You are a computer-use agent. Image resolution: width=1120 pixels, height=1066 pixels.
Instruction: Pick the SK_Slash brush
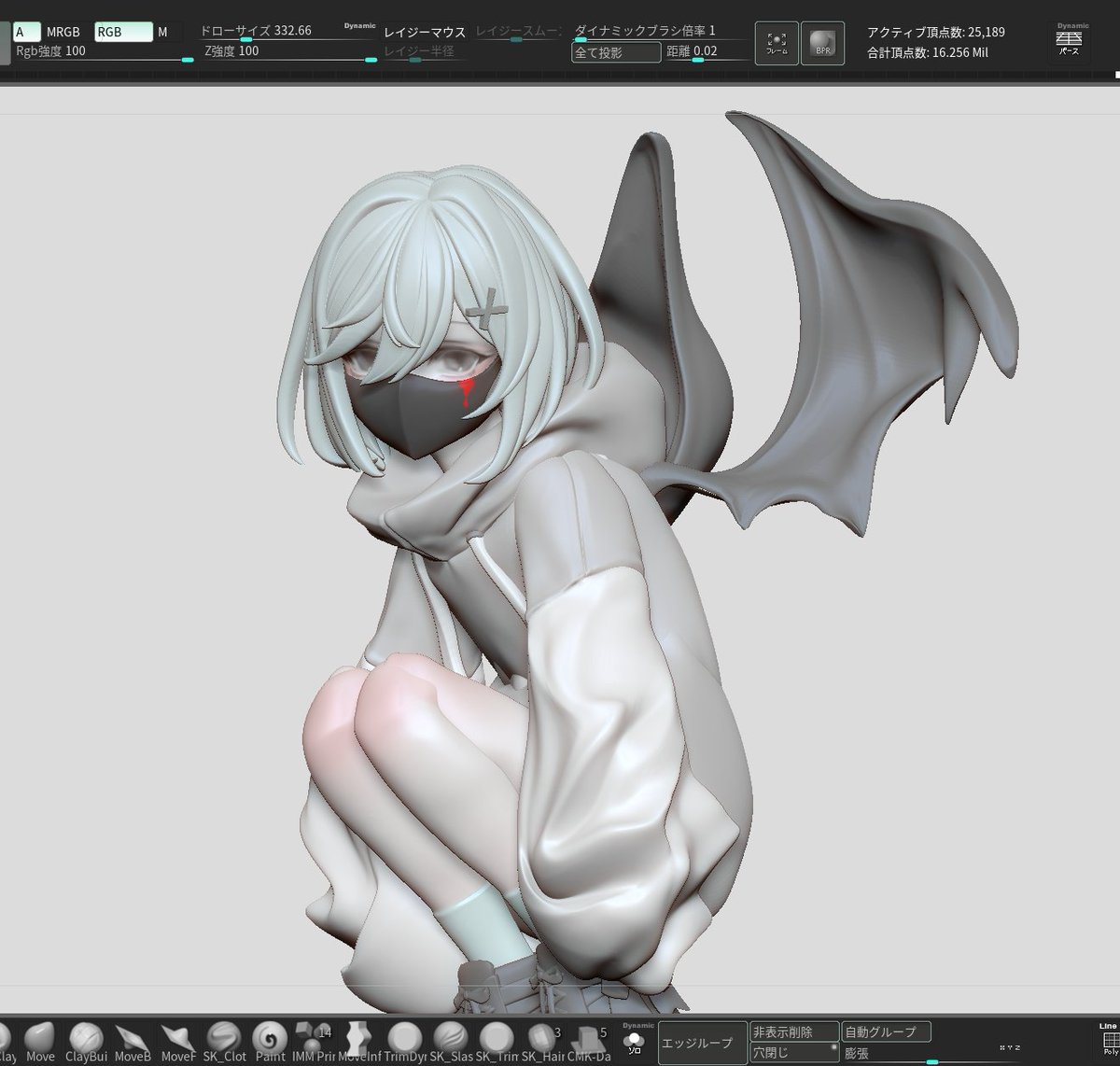click(451, 1042)
